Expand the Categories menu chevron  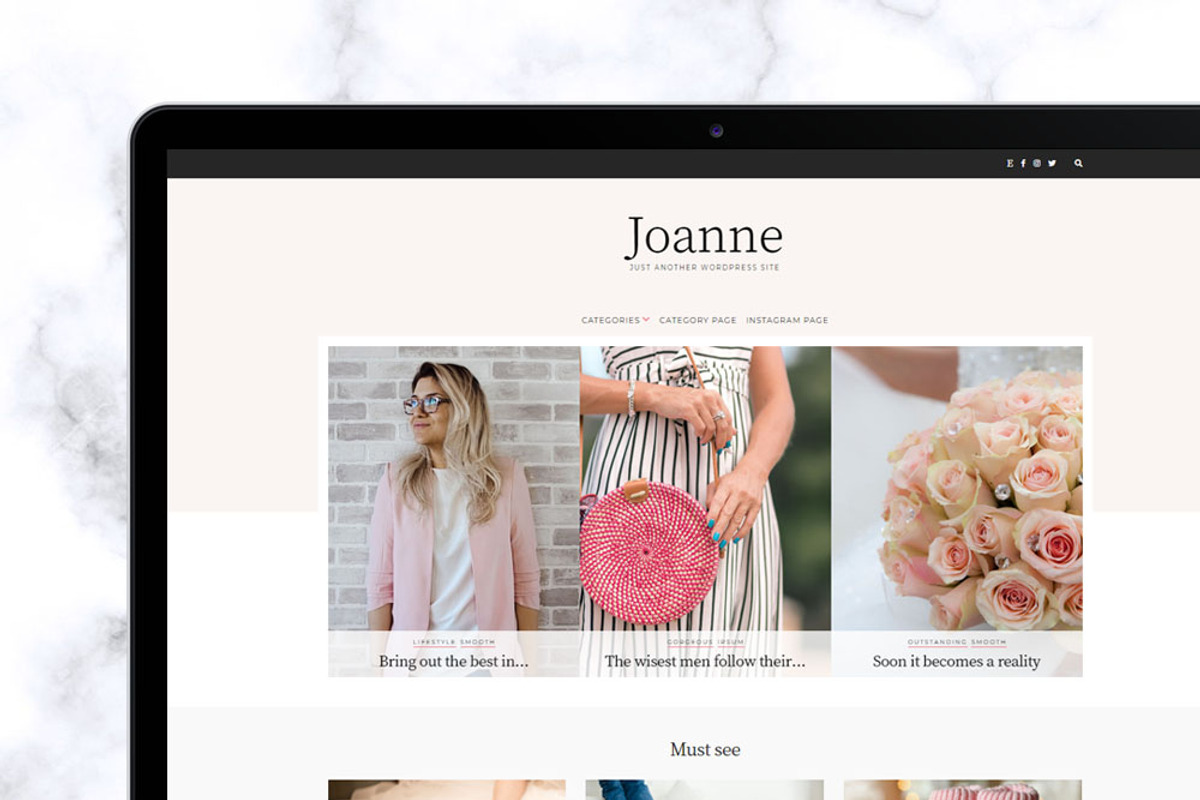(646, 320)
